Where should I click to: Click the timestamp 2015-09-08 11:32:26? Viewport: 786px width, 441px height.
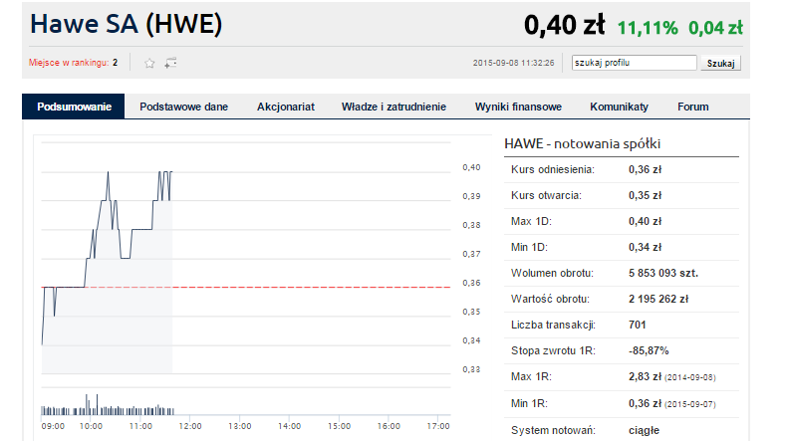(x=513, y=63)
